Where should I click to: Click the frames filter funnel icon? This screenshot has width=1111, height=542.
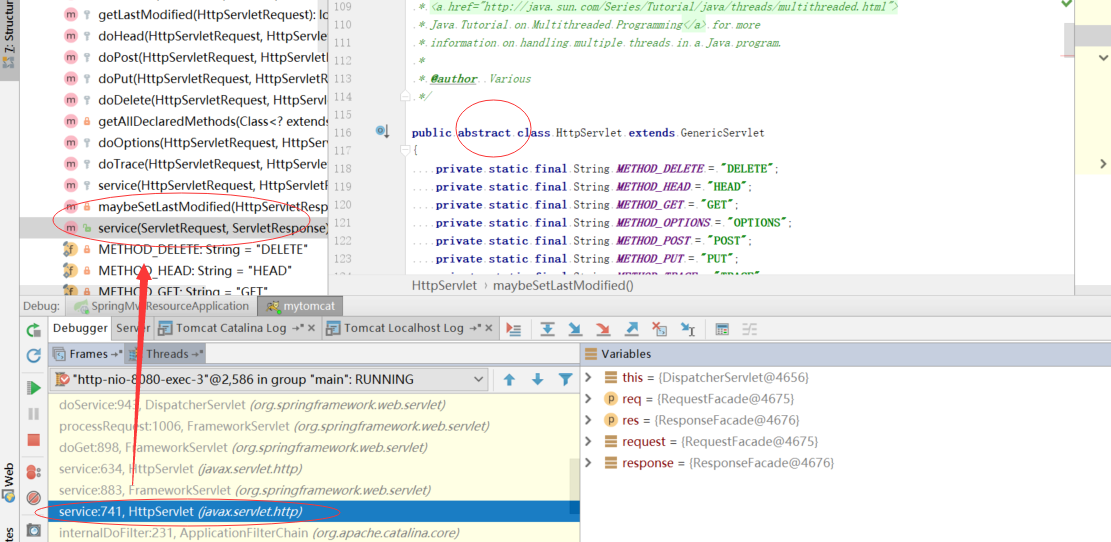pos(565,380)
